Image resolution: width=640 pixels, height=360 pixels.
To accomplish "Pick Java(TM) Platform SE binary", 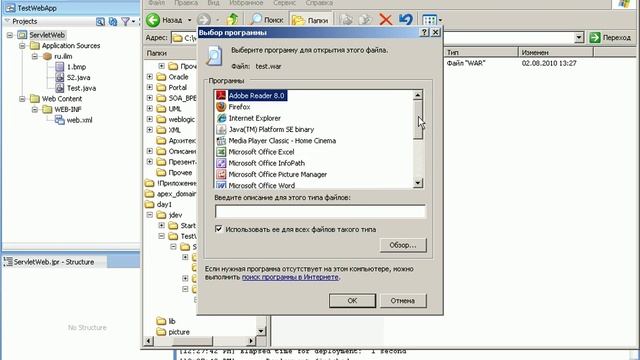I will (x=271, y=129).
